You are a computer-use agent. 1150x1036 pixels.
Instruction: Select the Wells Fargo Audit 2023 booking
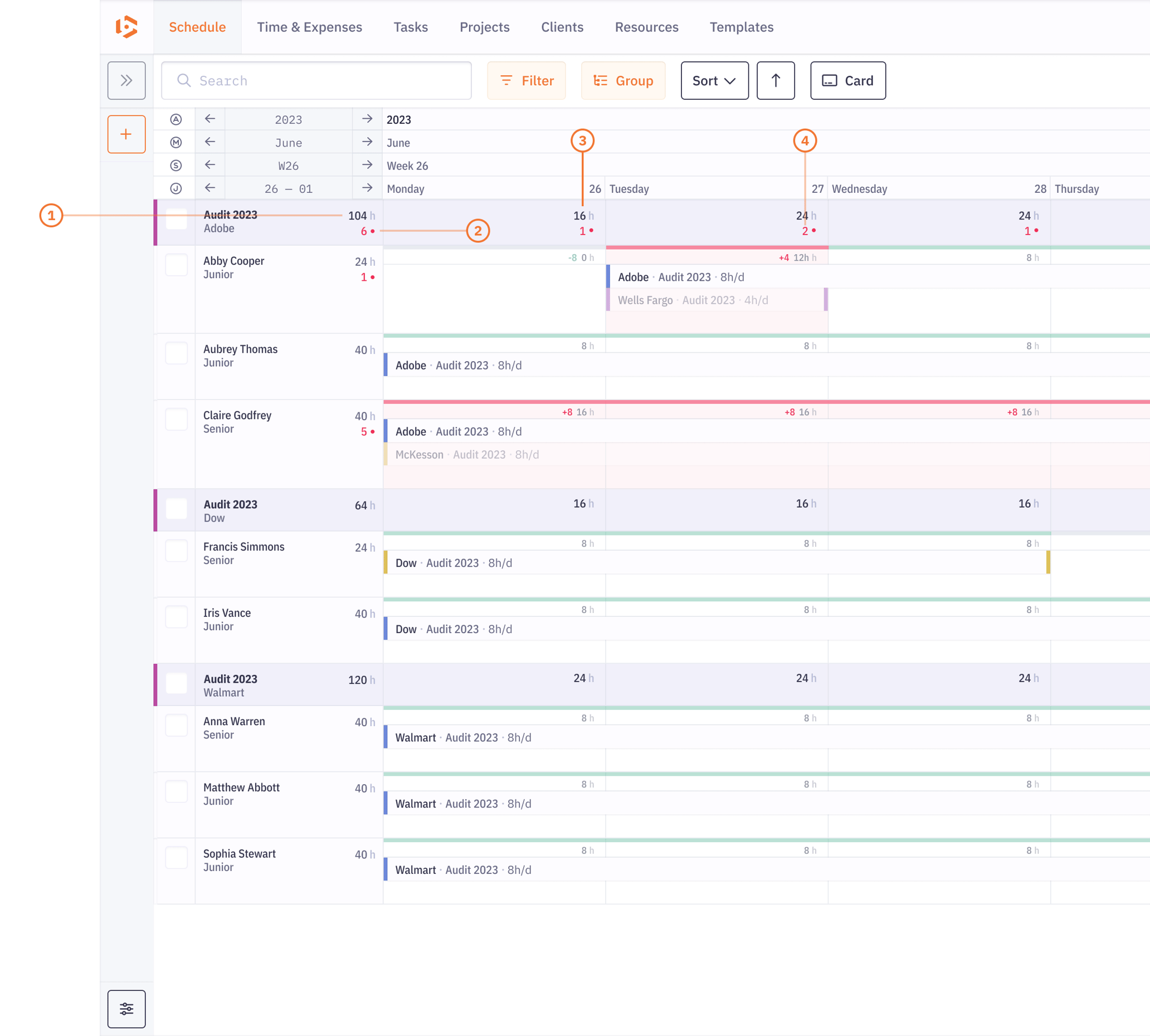pos(717,300)
